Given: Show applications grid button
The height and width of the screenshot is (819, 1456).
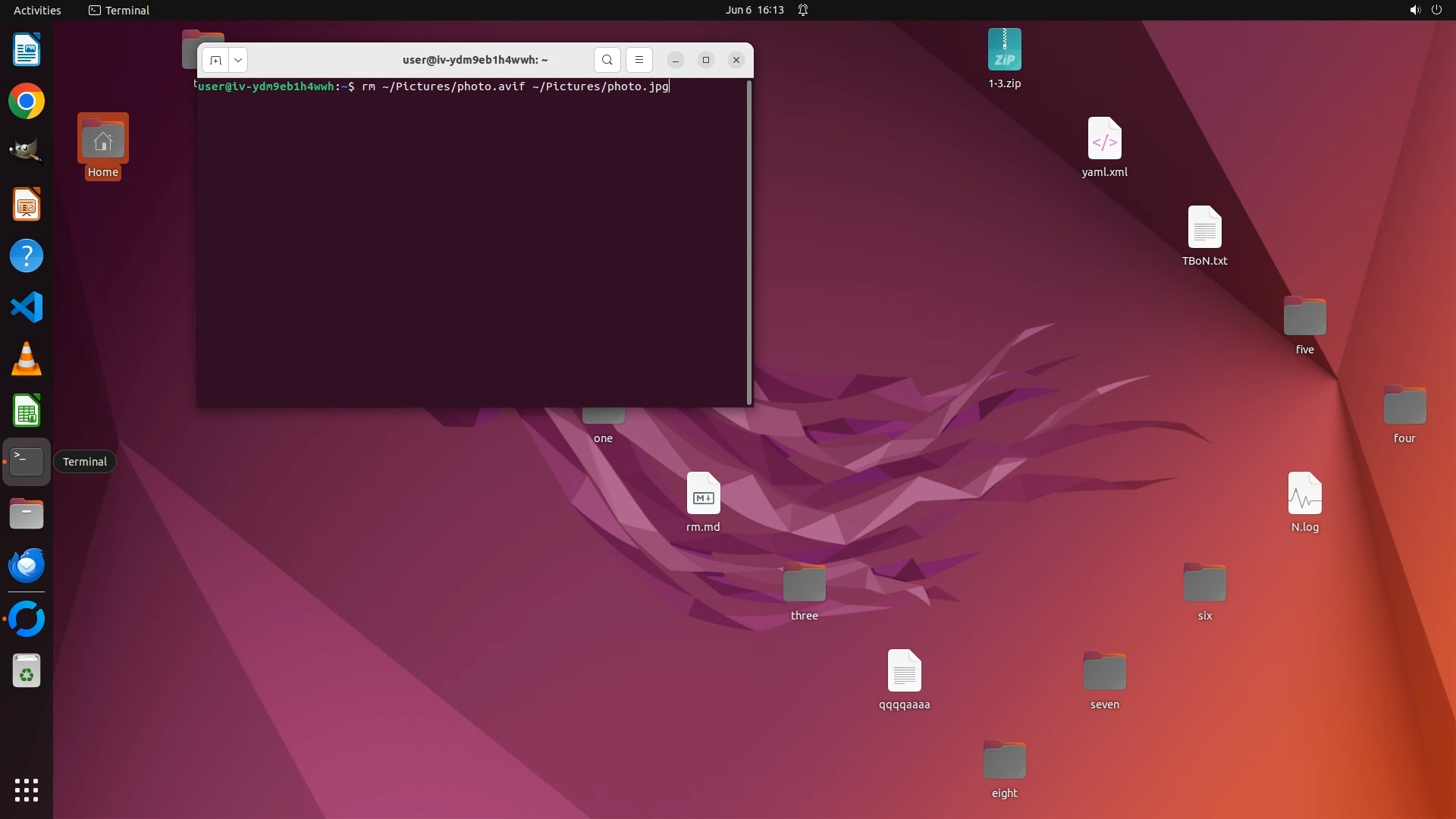Looking at the screenshot, I should click(x=27, y=790).
